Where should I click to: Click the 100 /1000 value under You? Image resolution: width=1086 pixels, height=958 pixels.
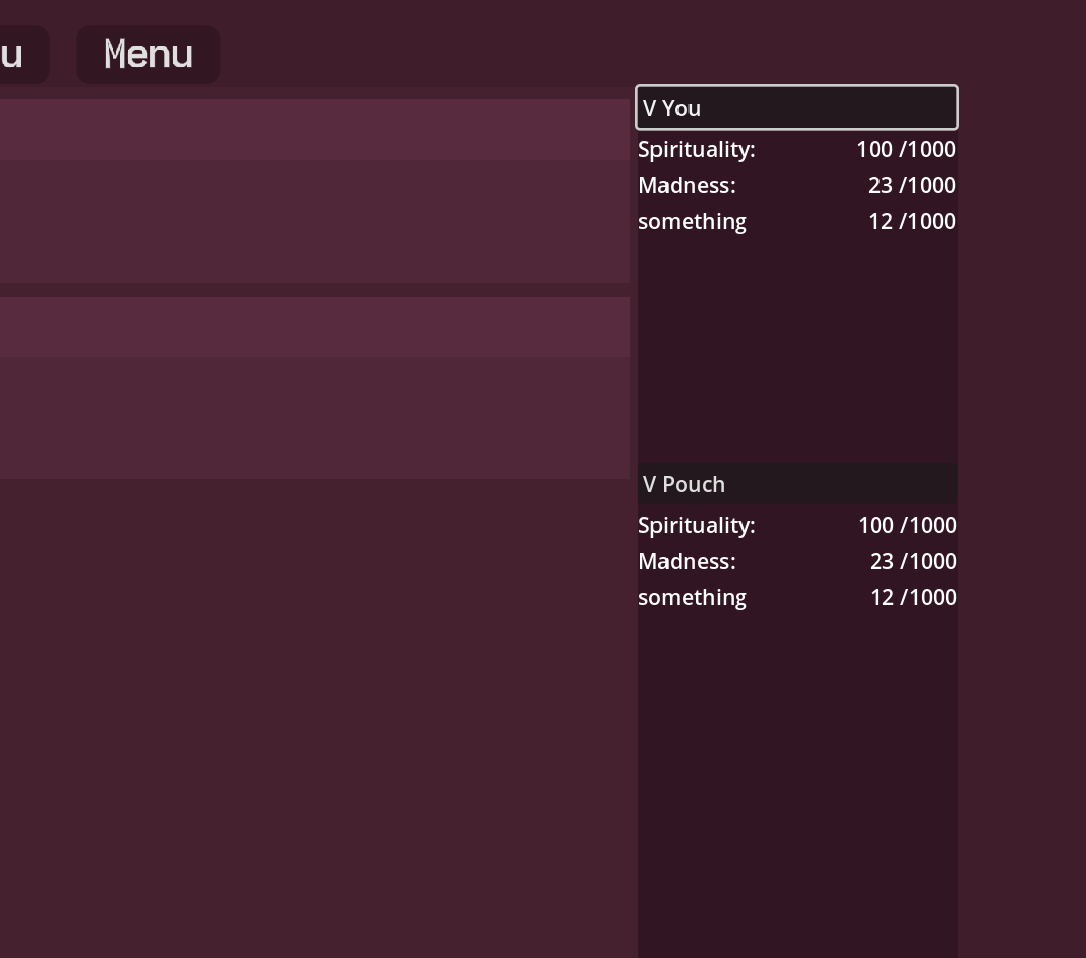click(905, 149)
